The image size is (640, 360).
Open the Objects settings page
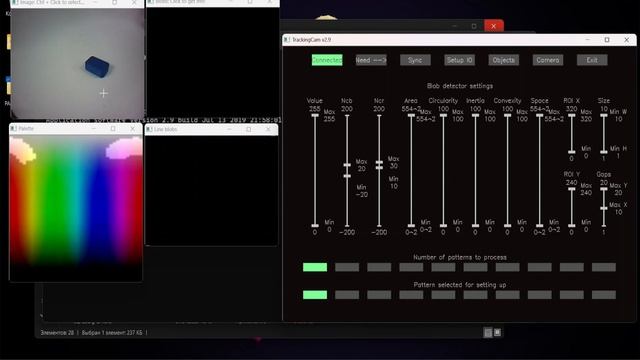504,60
